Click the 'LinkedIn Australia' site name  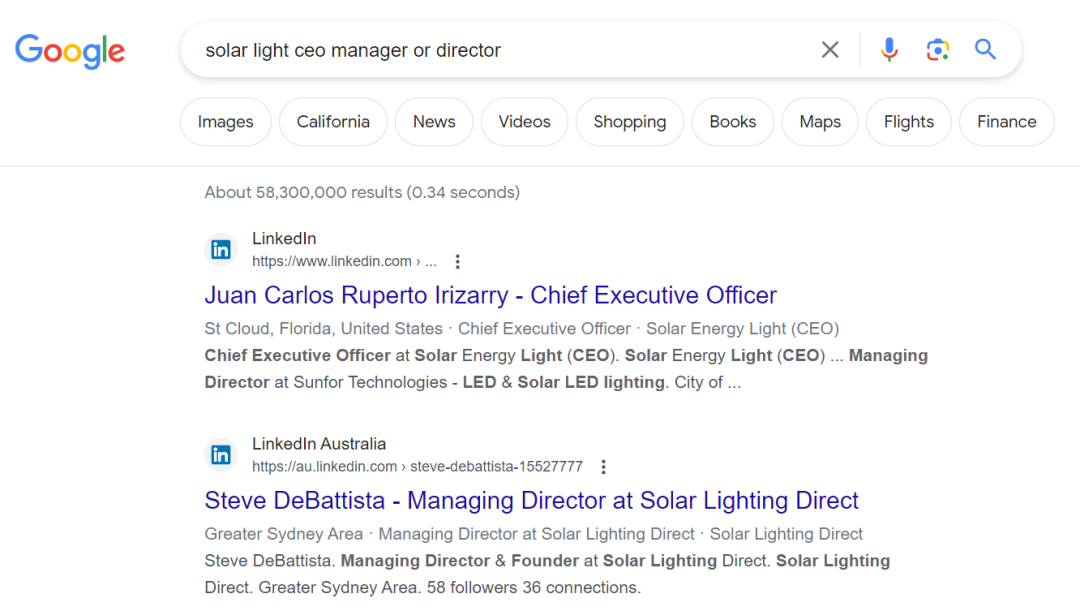(319, 444)
